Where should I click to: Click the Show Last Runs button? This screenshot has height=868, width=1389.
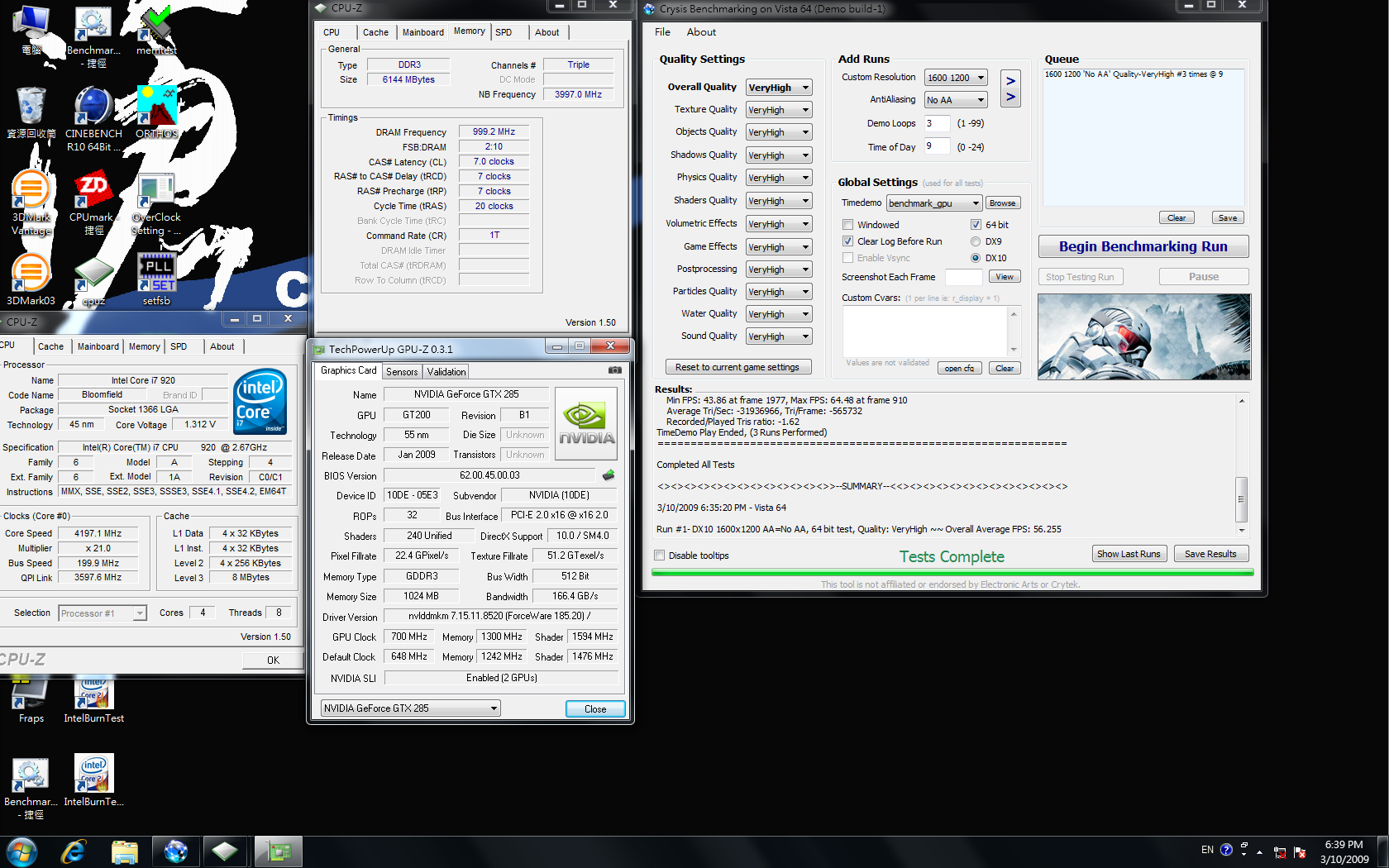tap(1129, 554)
